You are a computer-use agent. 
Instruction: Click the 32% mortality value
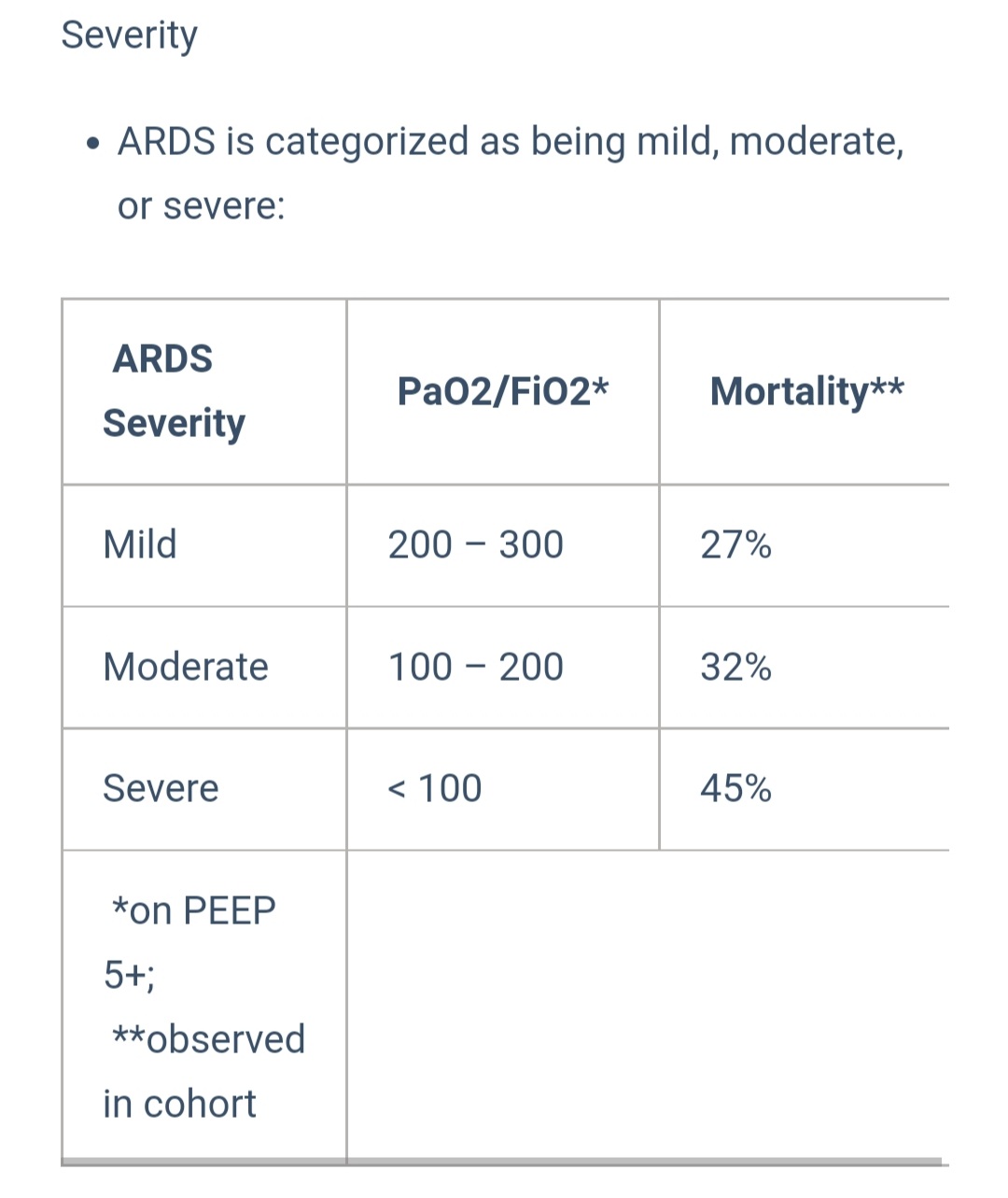[735, 667]
